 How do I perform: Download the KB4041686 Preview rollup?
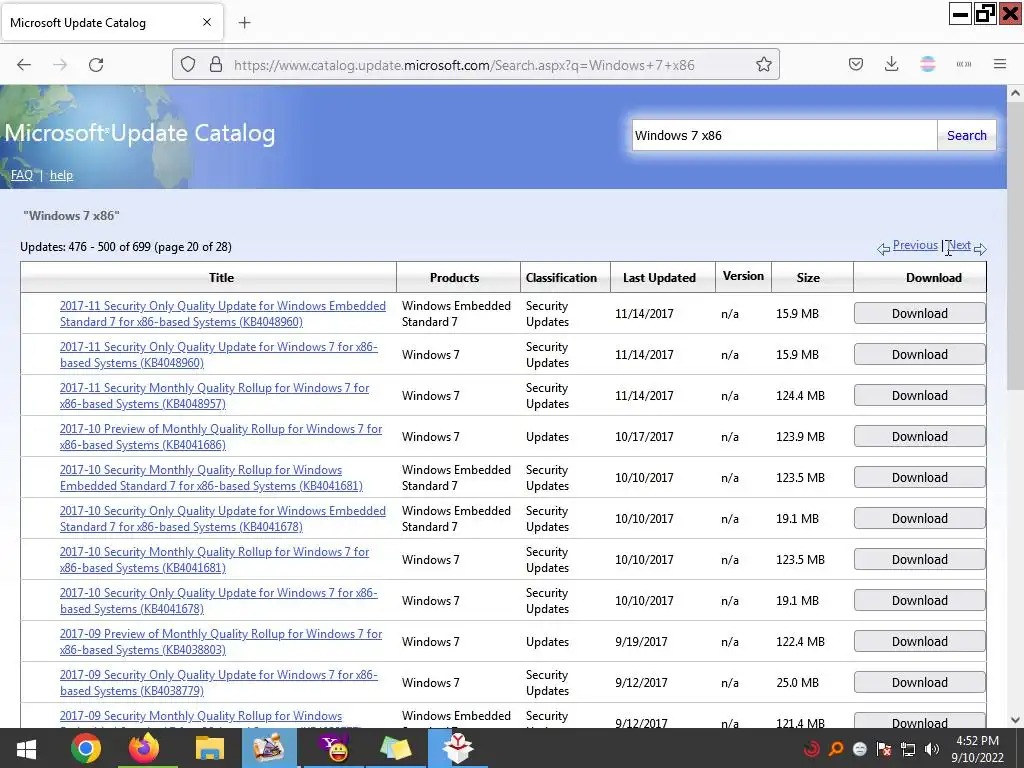pos(920,437)
